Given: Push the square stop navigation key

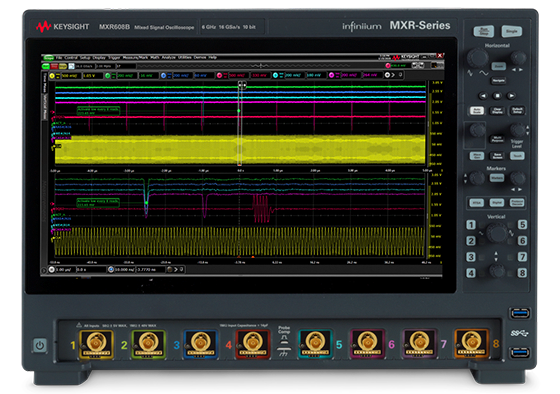Looking at the screenshot, I should (x=498, y=95).
